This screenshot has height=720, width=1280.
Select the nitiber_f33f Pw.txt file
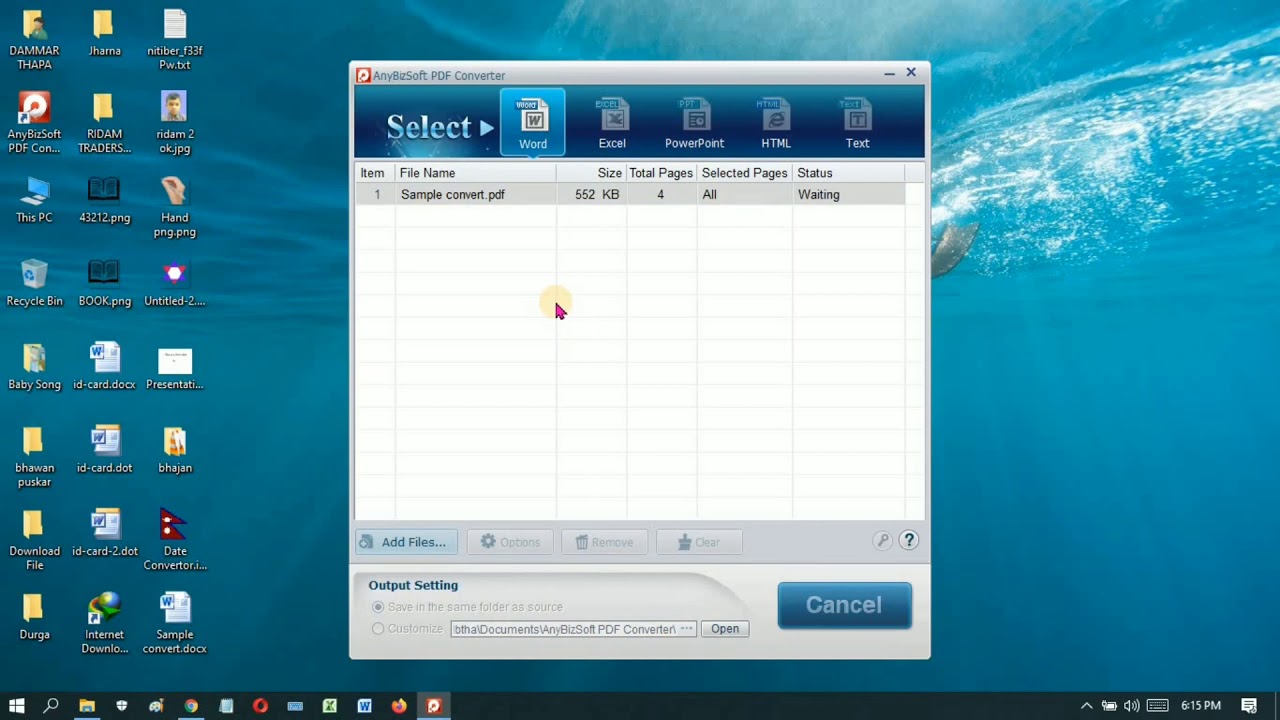[174, 41]
